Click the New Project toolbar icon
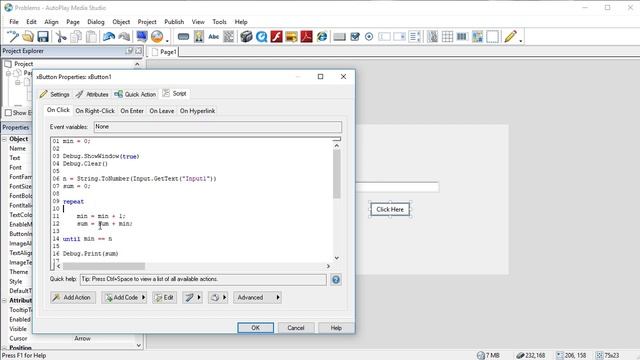This screenshot has width=640, height=360. pyautogui.click(x=12, y=37)
